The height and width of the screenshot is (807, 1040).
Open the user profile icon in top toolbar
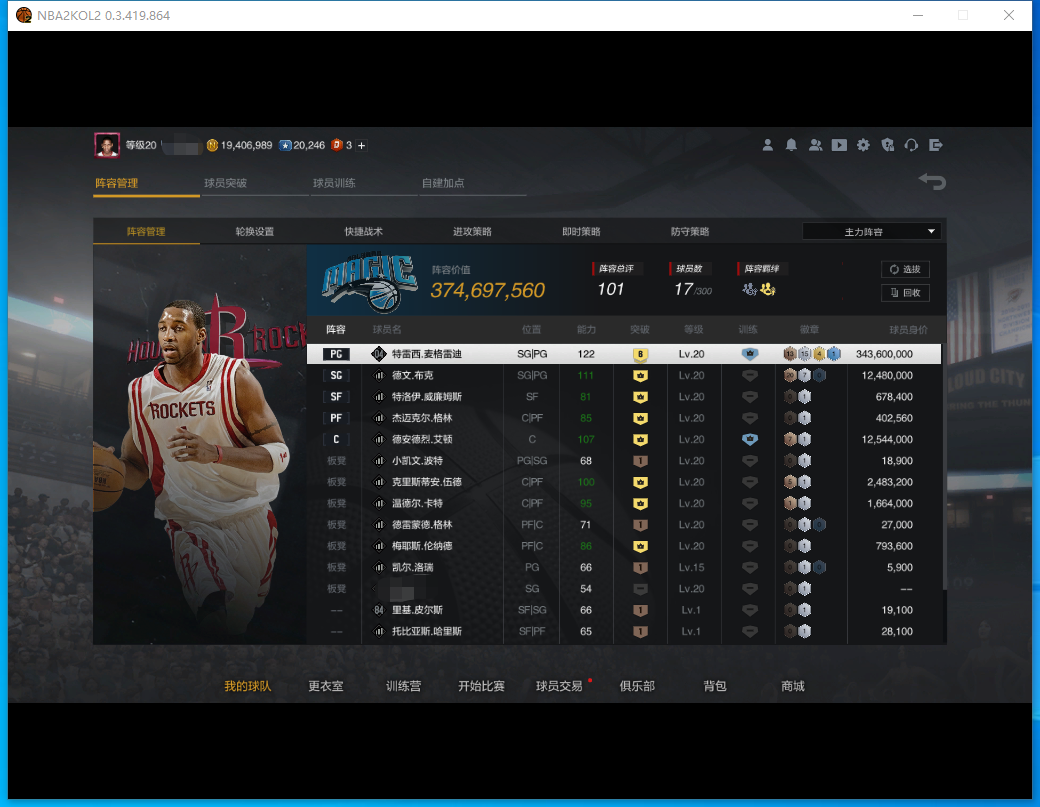[x=767, y=145]
